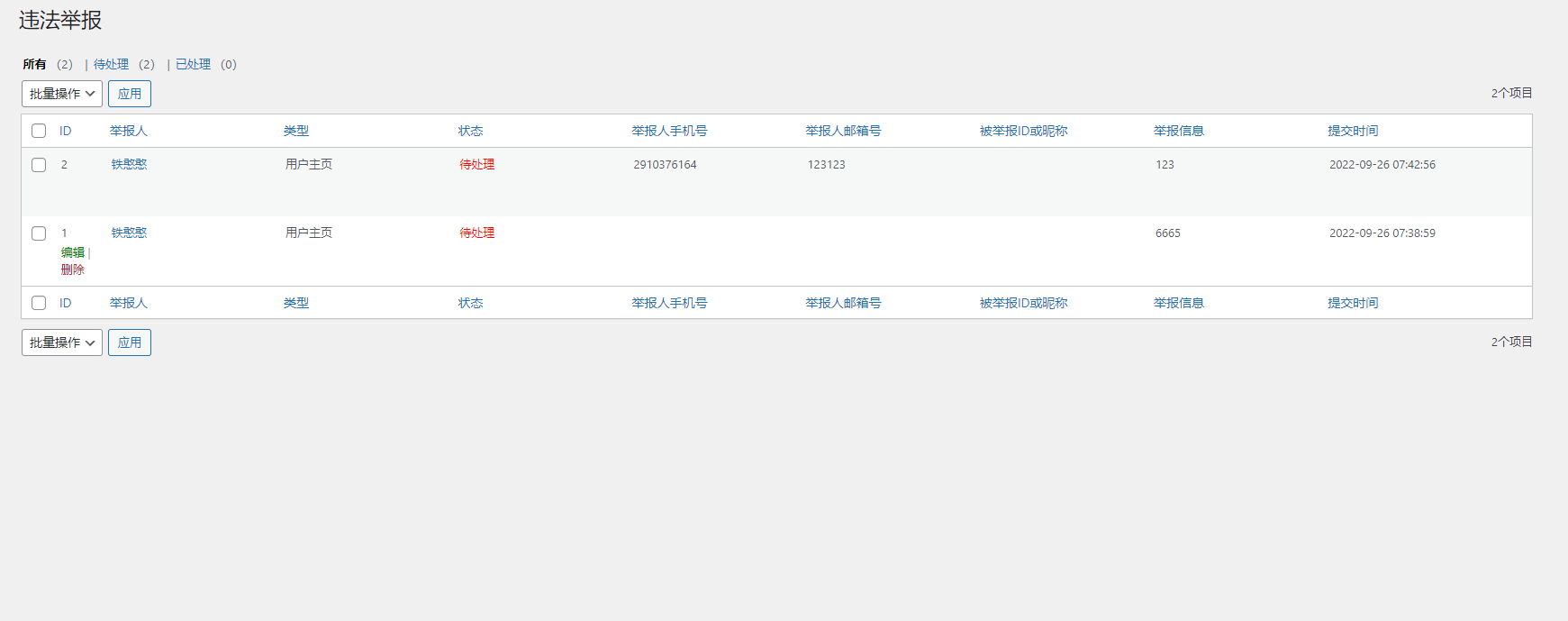Open reporter 铁憨憨 in row 1
Viewport: 1568px width, 621px height.
[x=129, y=233]
